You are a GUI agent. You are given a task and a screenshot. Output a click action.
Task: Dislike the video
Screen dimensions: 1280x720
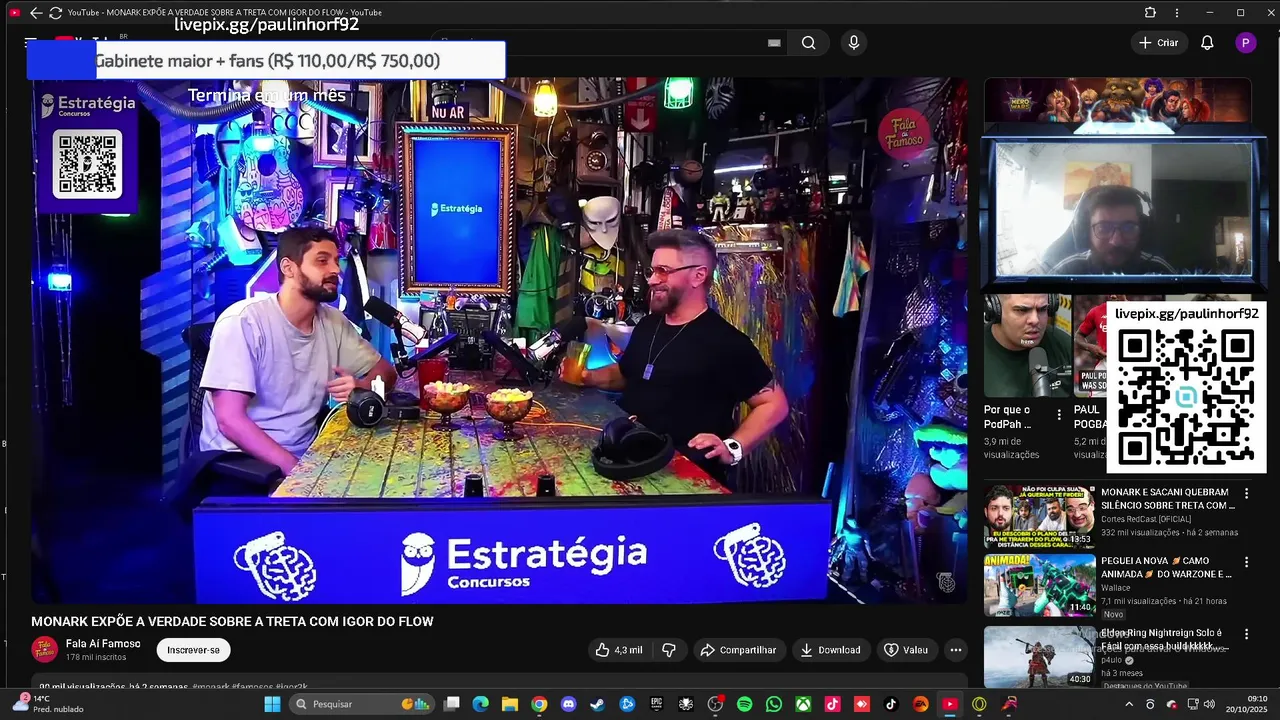pyautogui.click(x=669, y=650)
